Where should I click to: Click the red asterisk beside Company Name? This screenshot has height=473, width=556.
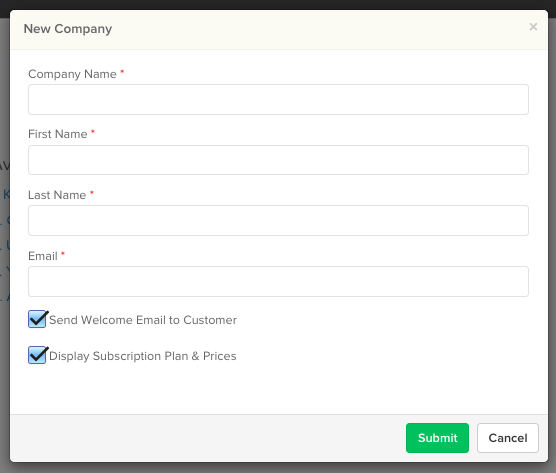[122, 72]
